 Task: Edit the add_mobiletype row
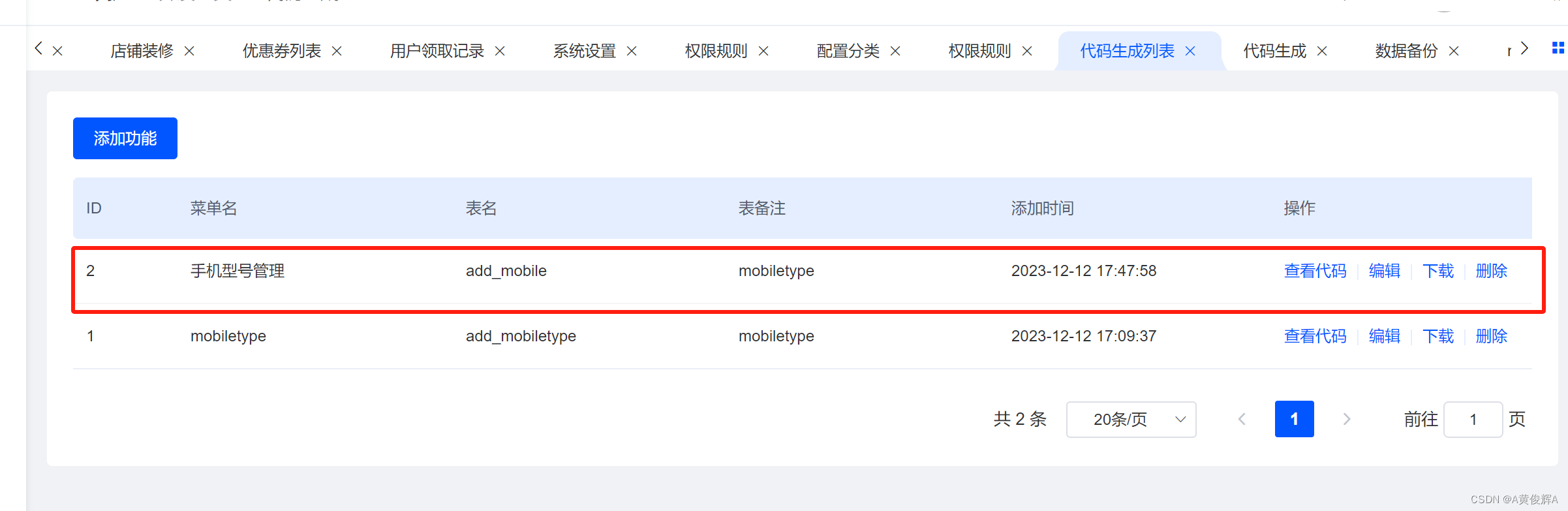(x=1385, y=336)
